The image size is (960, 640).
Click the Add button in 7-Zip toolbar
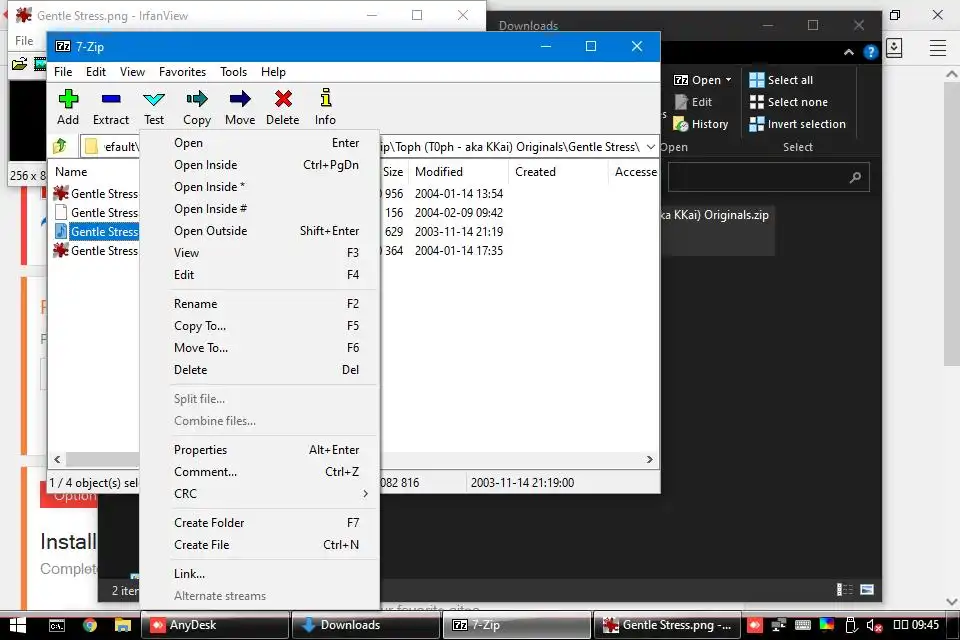[x=68, y=107]
